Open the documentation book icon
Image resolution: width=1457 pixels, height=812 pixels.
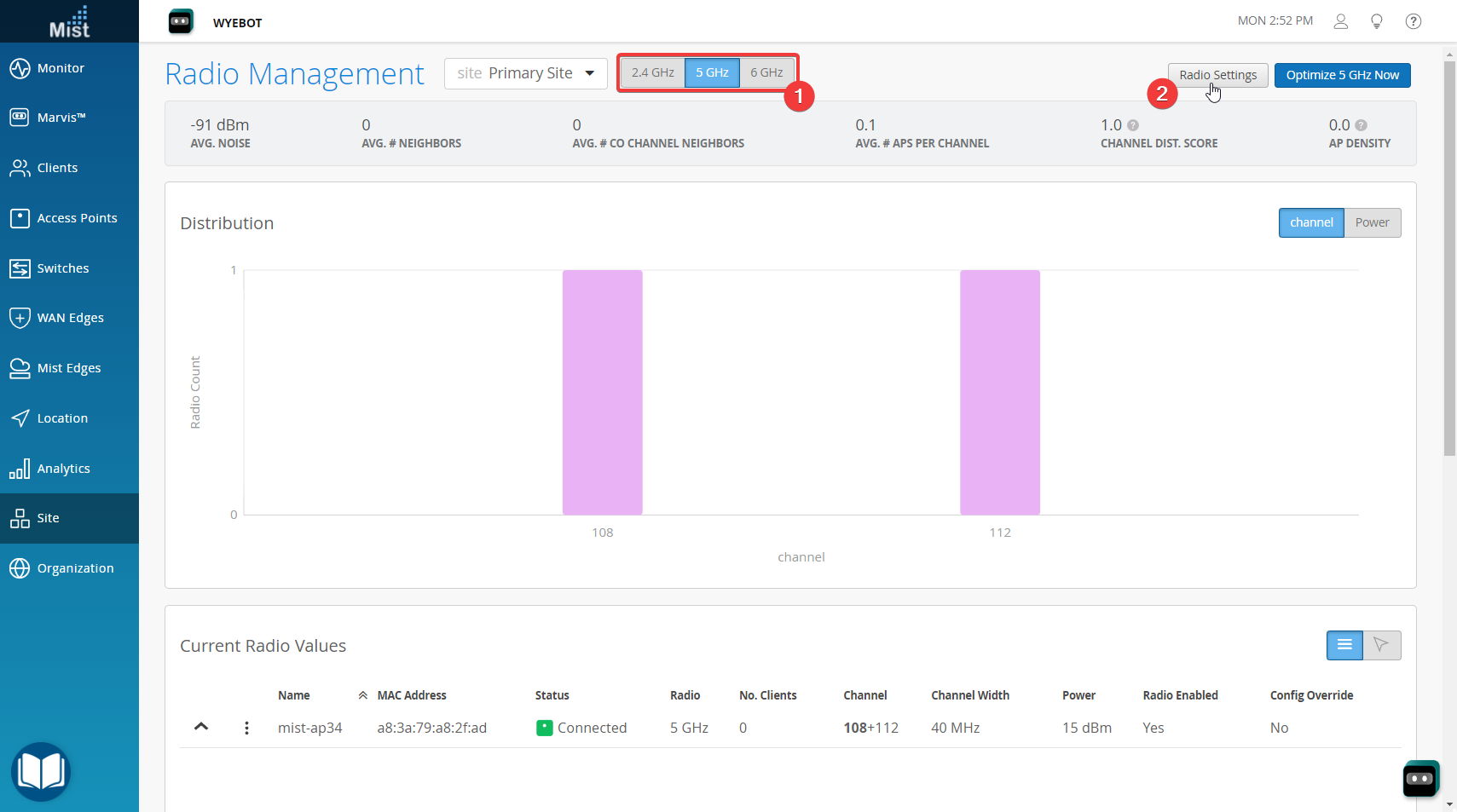[x=41, y=772]
